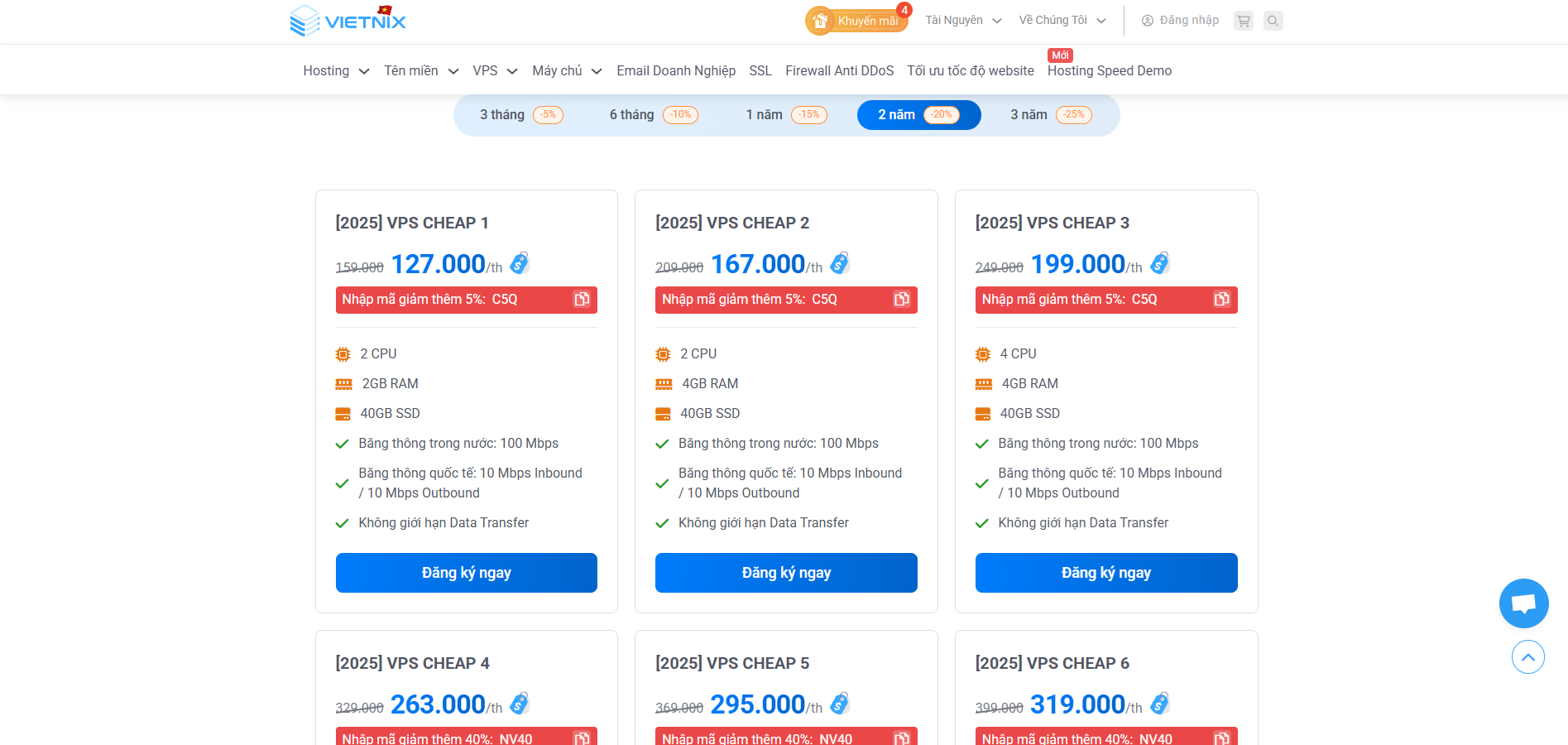Open the Firewall Anti DDoS menu item

pos(839,71)
